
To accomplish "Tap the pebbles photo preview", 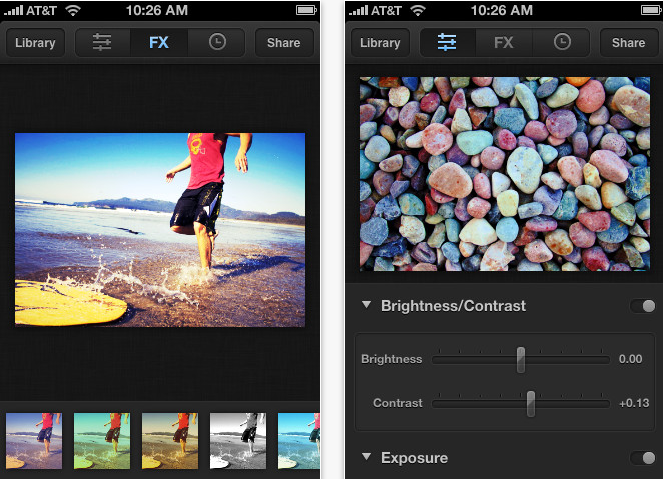I will pos(505,174).
